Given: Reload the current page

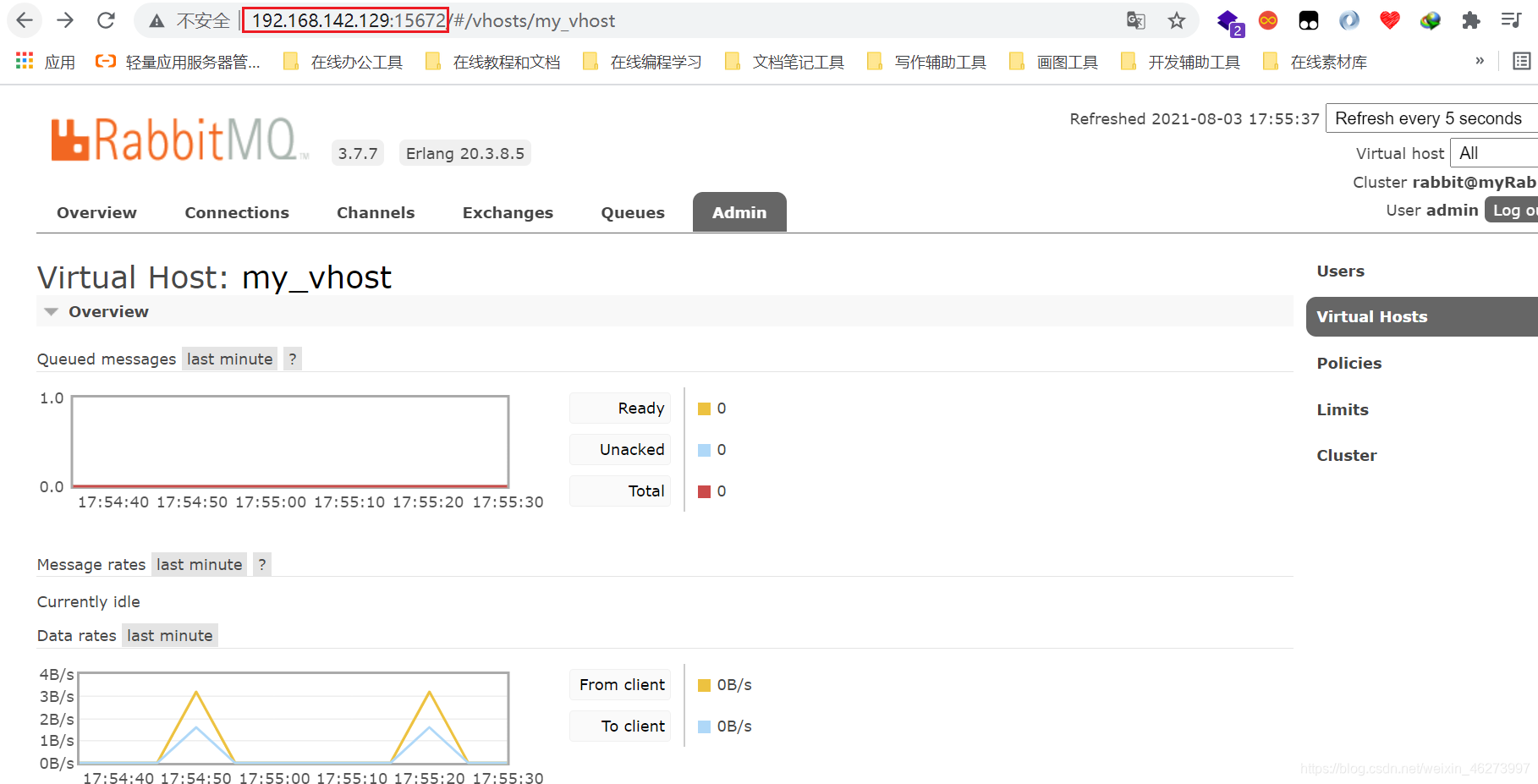Looking at the screenshot, I should point(106,20).
